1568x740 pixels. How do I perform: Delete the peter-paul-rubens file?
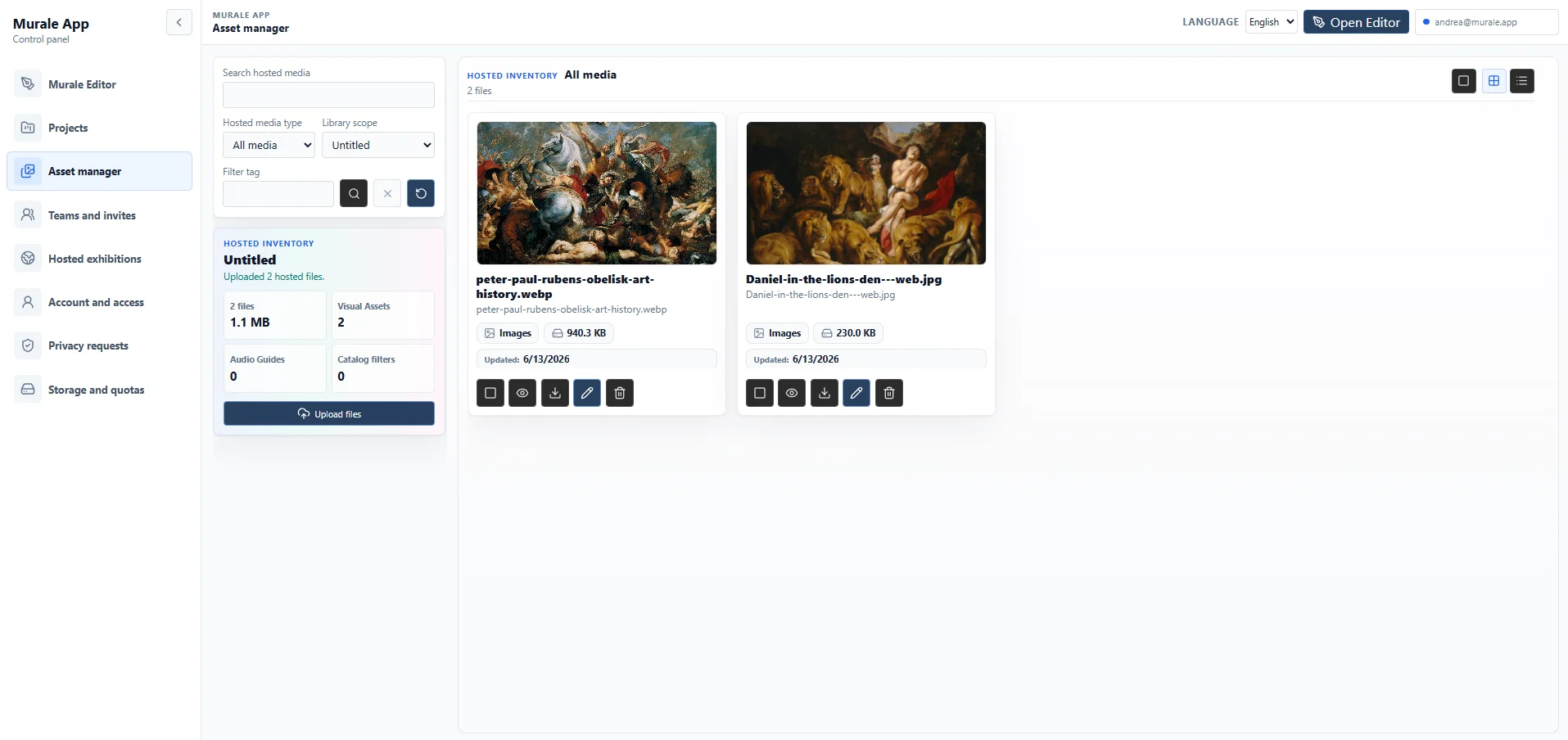click(620, 393)
